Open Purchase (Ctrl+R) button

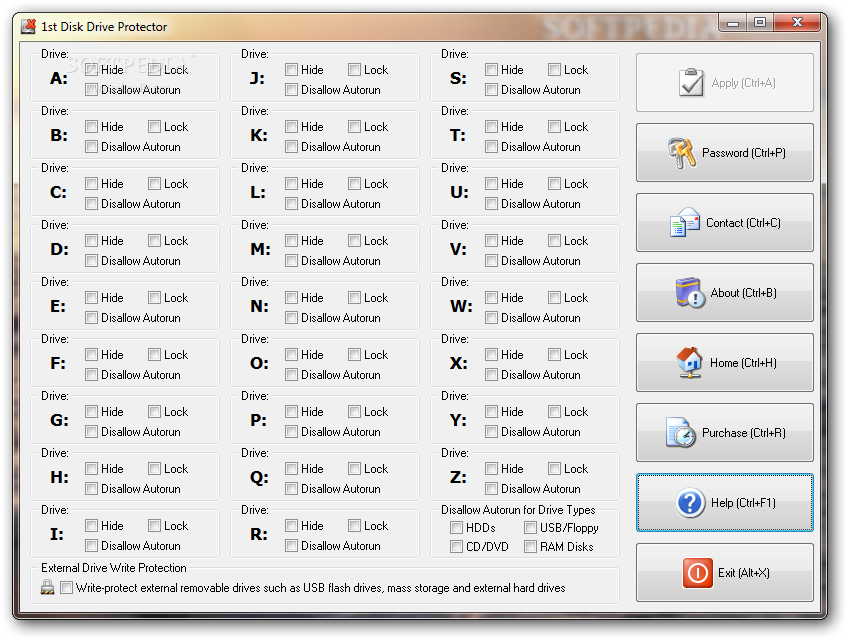pos(725,432)
